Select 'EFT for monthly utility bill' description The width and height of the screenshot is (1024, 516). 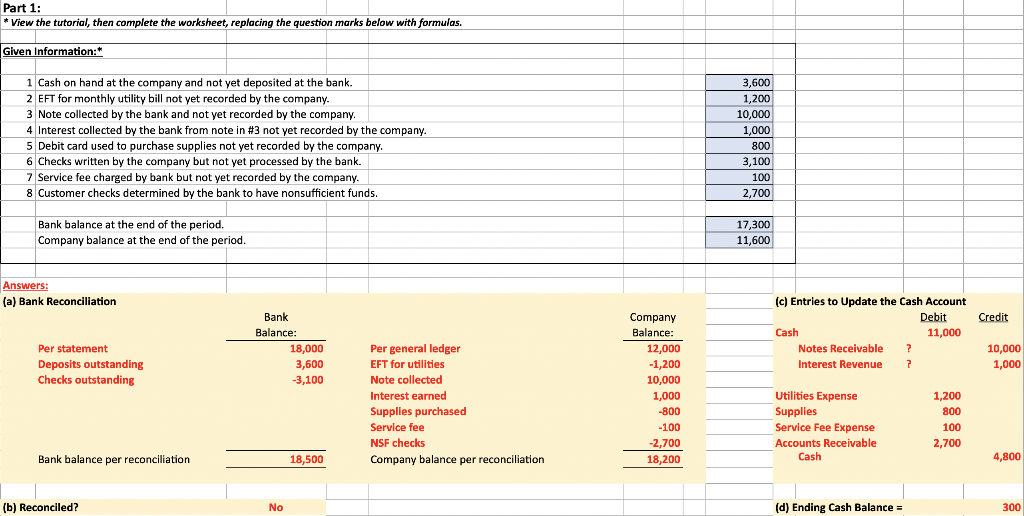[x=184, y=99]
